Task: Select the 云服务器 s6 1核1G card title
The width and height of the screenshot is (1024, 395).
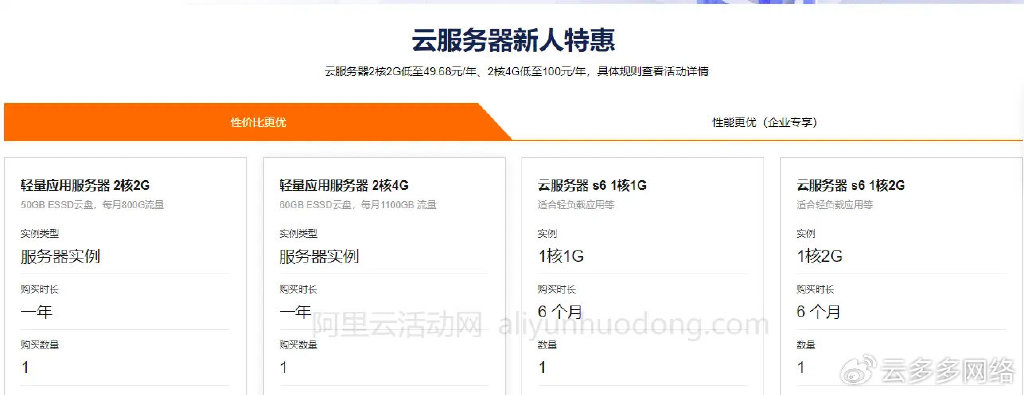Action: (592, 185)
